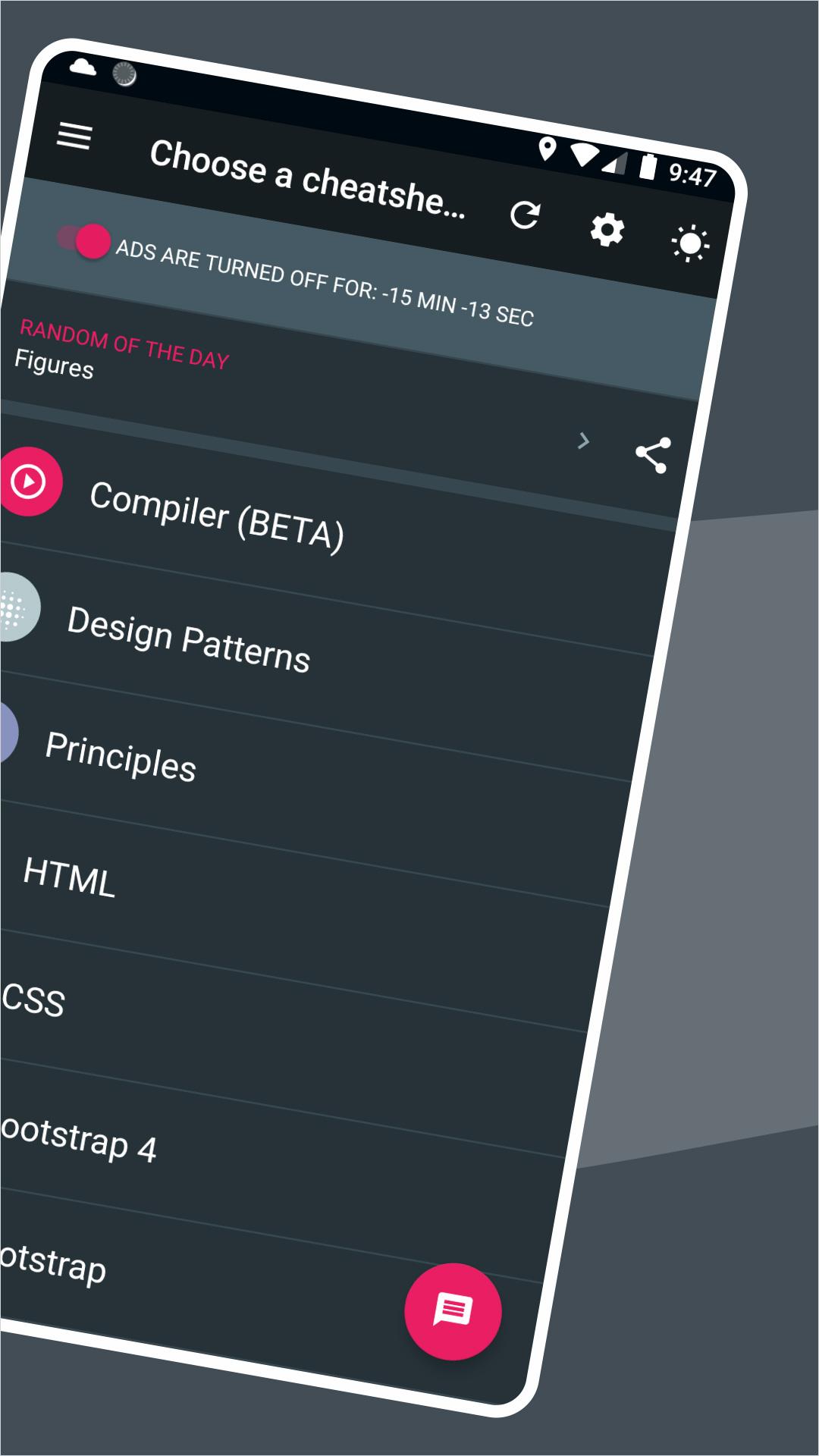Open Figures under Random of the Day
The height and width of the screenshot is (1456, 819).
(54, 364)
